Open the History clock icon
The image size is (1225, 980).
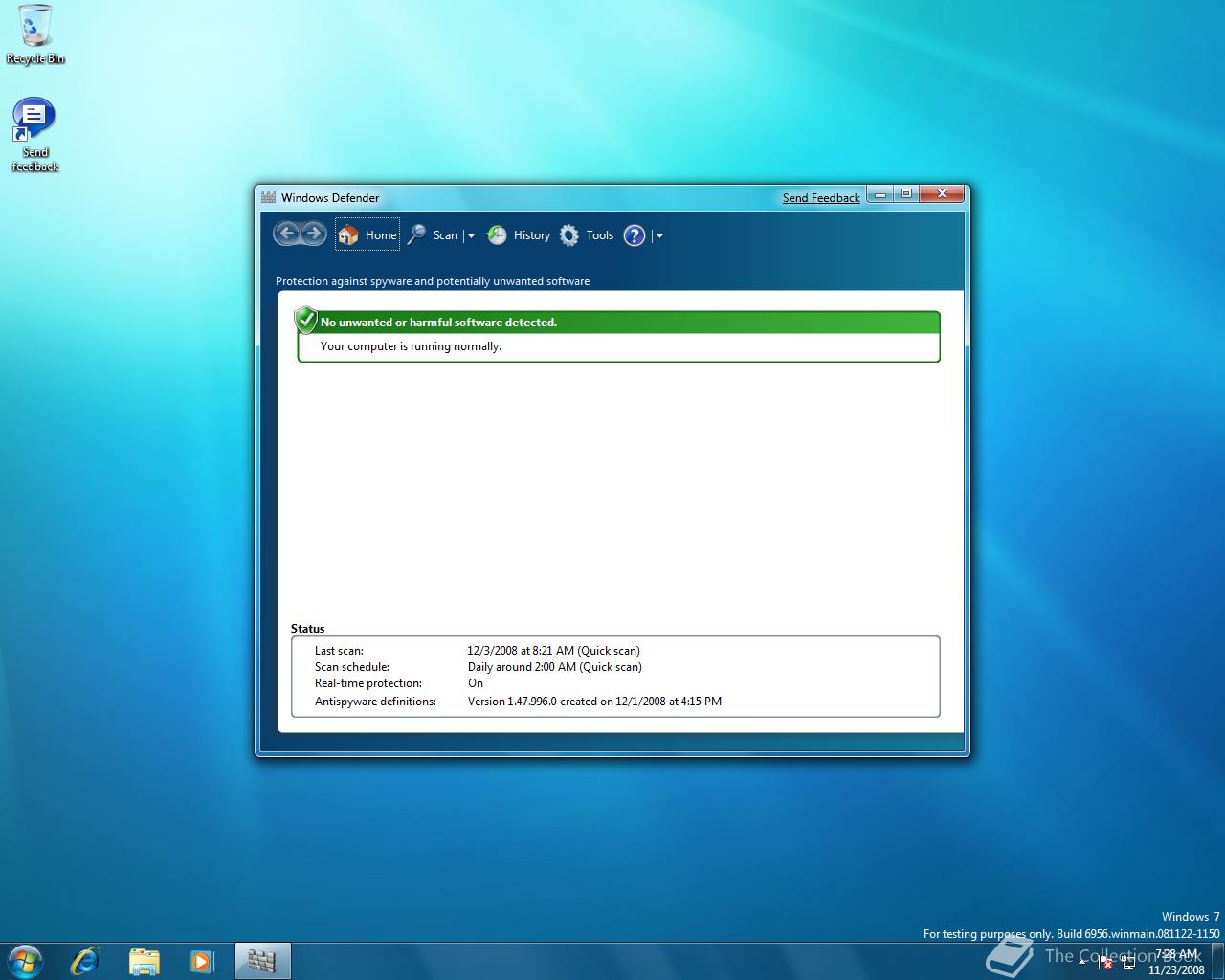[497, 234]
